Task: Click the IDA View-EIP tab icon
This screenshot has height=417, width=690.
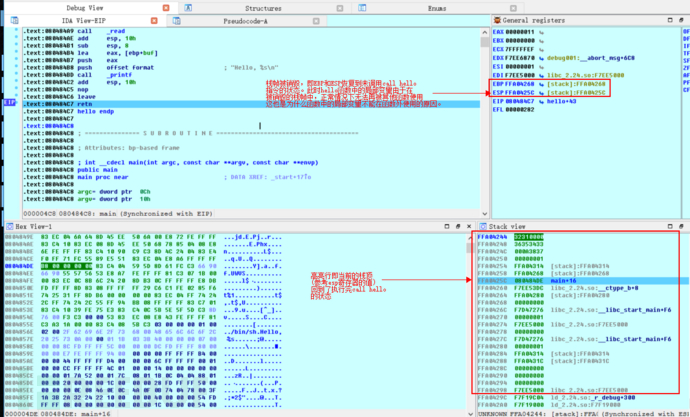Action: point(15,20)
